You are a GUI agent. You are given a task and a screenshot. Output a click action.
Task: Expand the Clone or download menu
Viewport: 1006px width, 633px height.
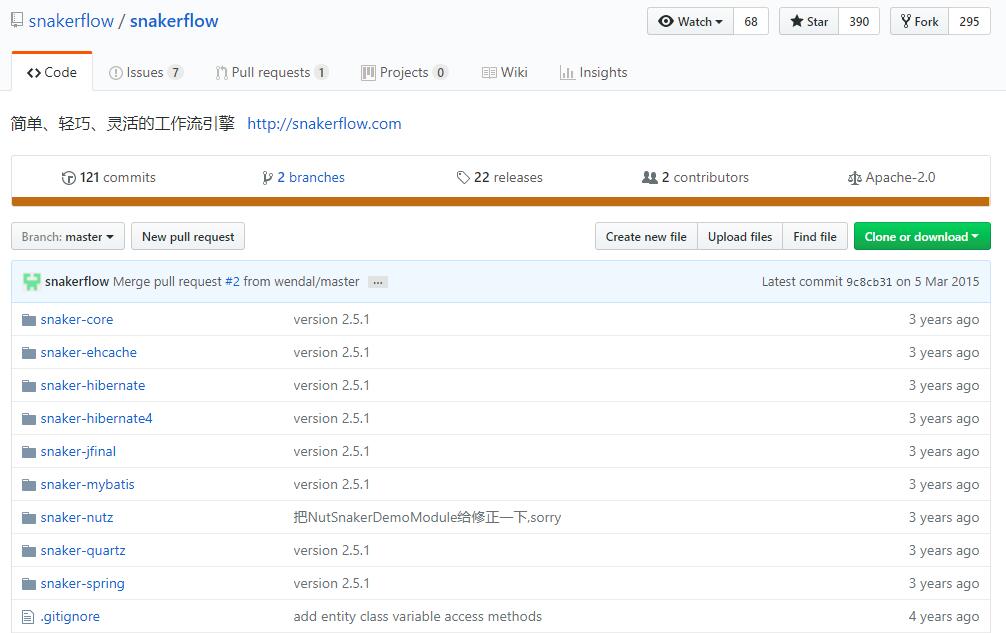(x=921, y=237)
